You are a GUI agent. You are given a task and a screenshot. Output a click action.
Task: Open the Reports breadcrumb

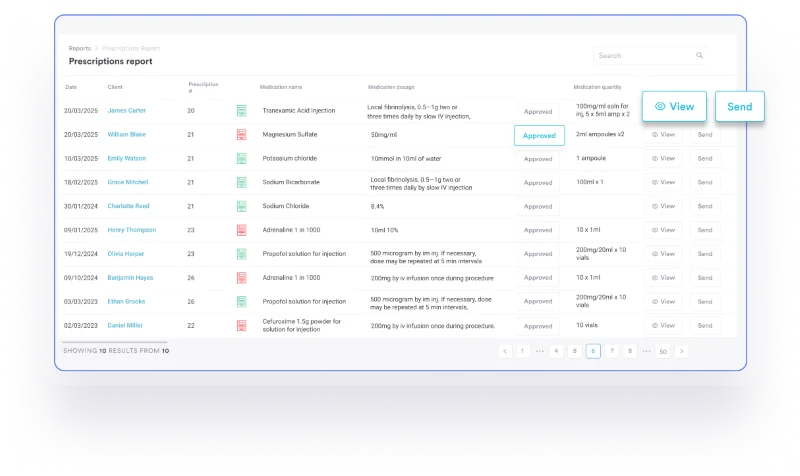pyautogui.click(x=79, y=48)
